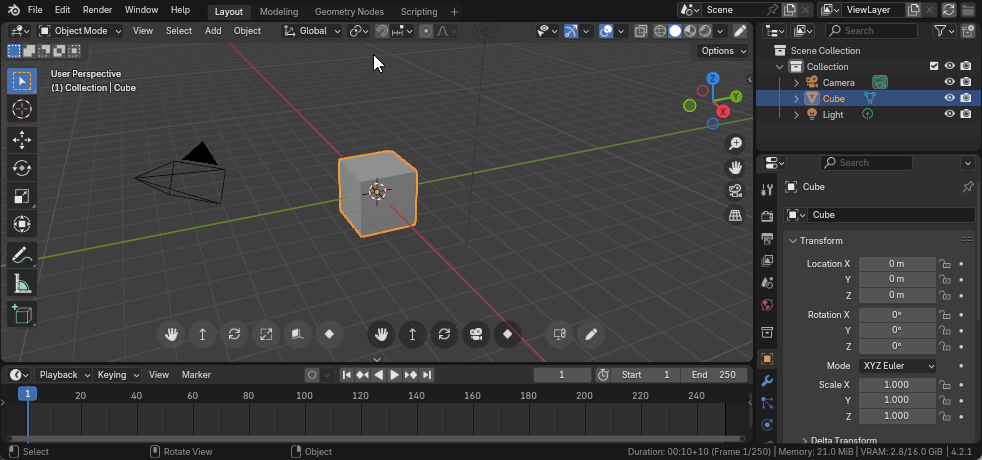Open the Modifiers wrench properties tab
The height and width of the screenshot is (460, 982).
(767, 381)
